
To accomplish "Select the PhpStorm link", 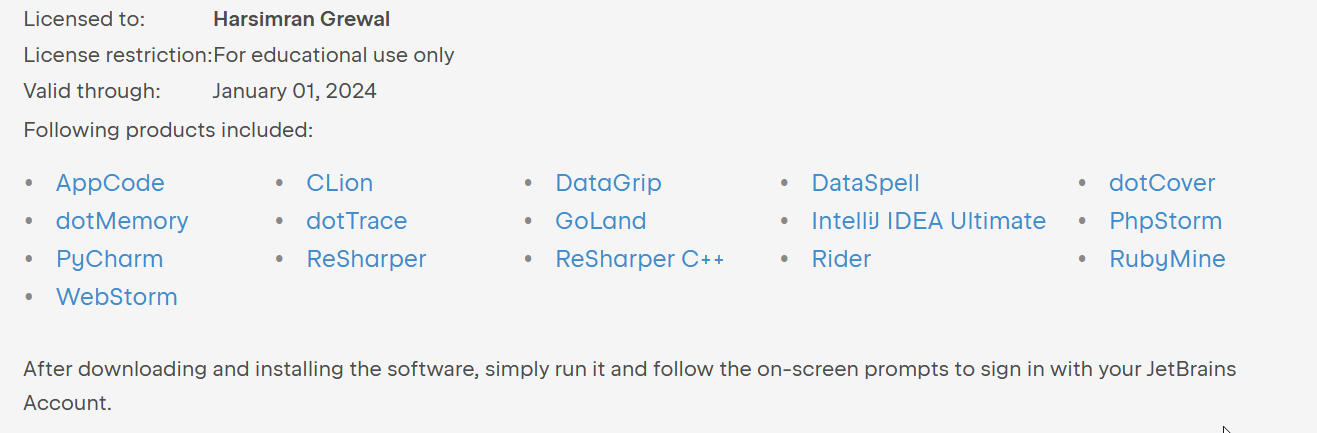I will [1165, 221].
